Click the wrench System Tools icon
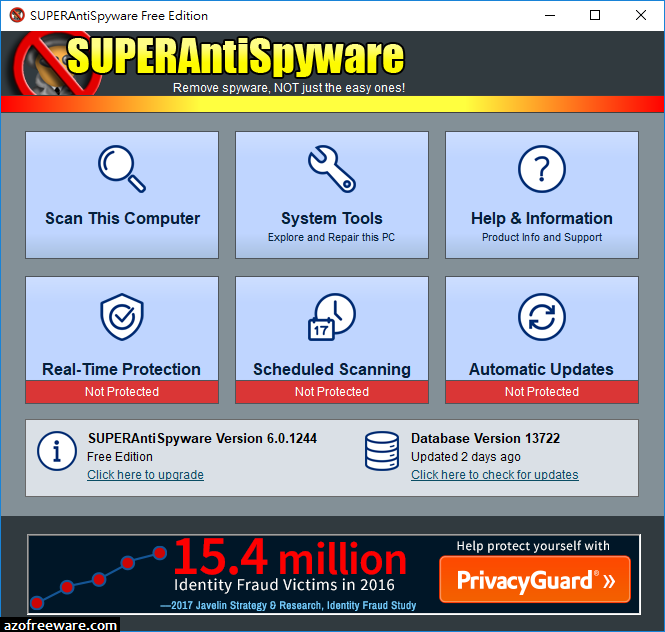Image resolution: width=665 pixels, height=632 pixels. (332, 169)
